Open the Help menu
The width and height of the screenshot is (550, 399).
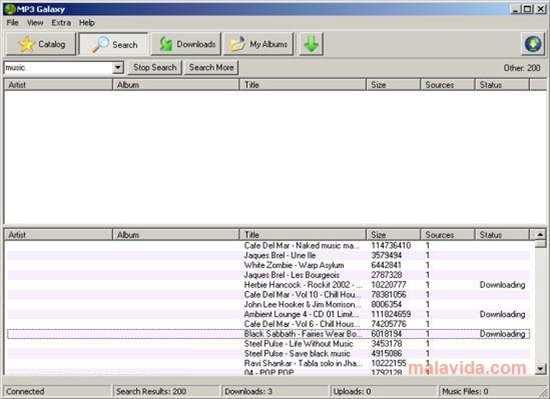tap(87, 23)
